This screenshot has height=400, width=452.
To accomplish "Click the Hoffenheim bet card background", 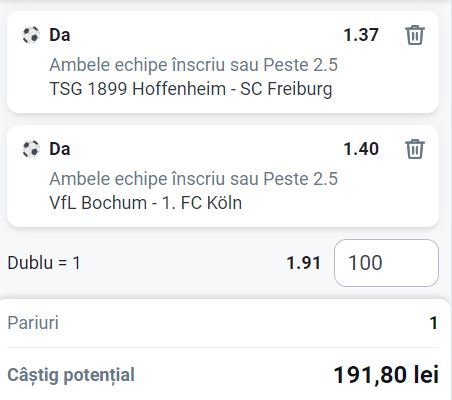I will [x=223, y=62].
